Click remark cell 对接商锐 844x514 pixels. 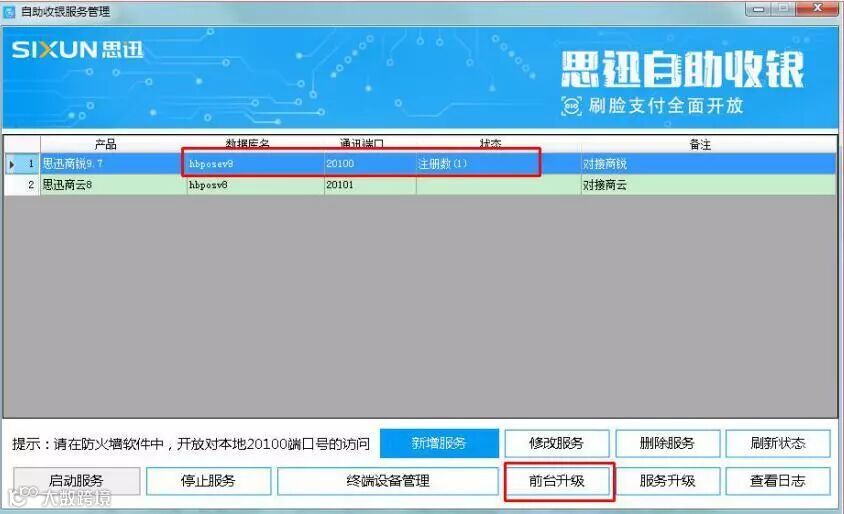[708, 164]
